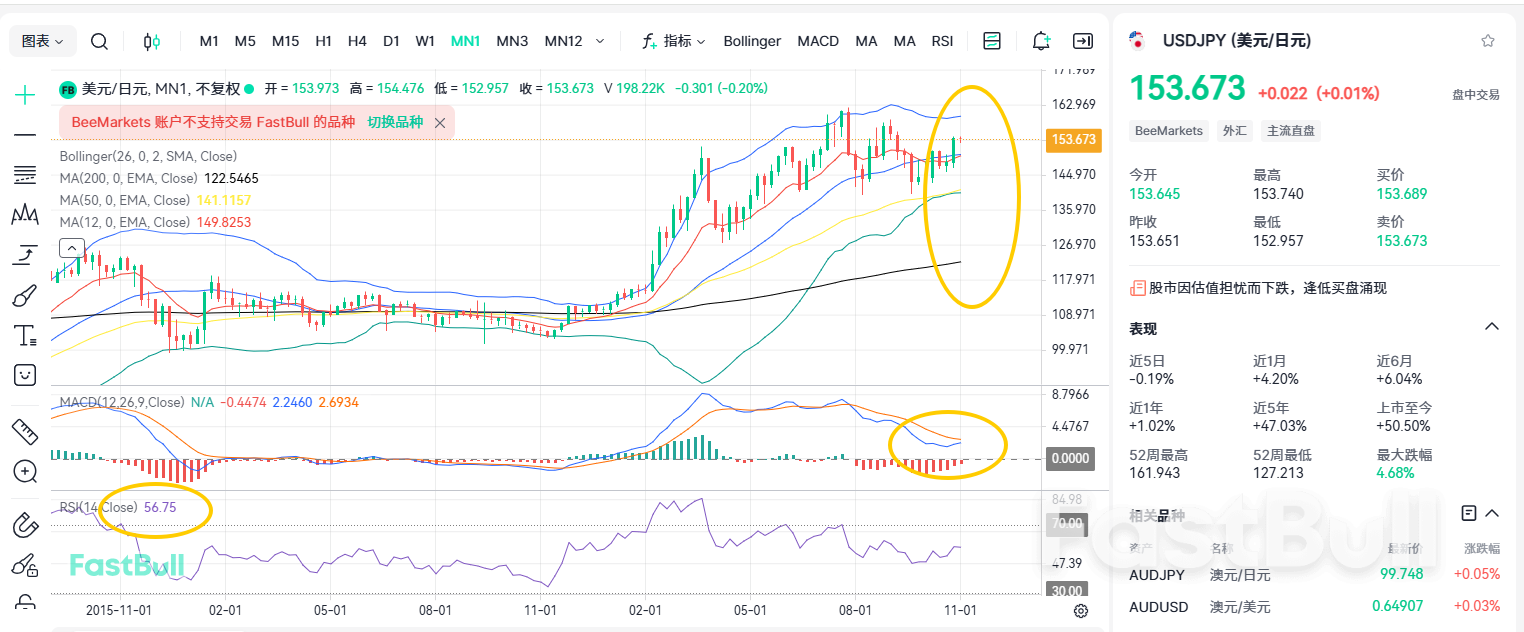Toggle the split chart layout icon
The height and width of the screenshot is (632, 1524).
tap(992, 40)
